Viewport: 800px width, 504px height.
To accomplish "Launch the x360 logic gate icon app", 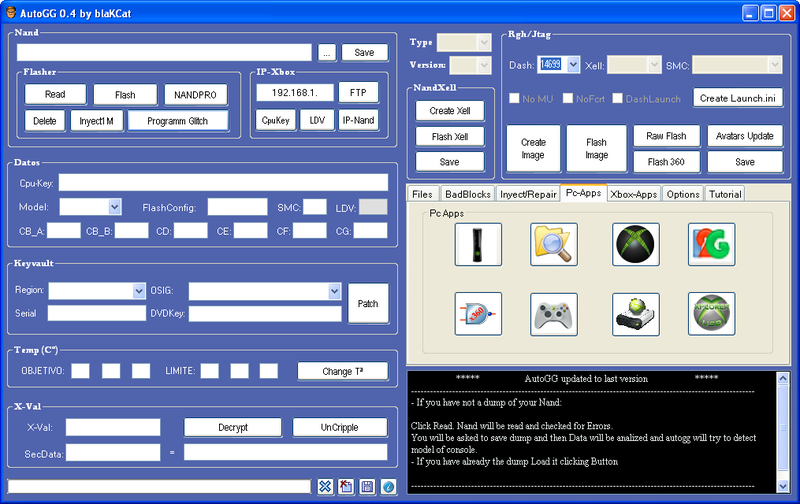I will pyautogui.click(x=478, y=314).
